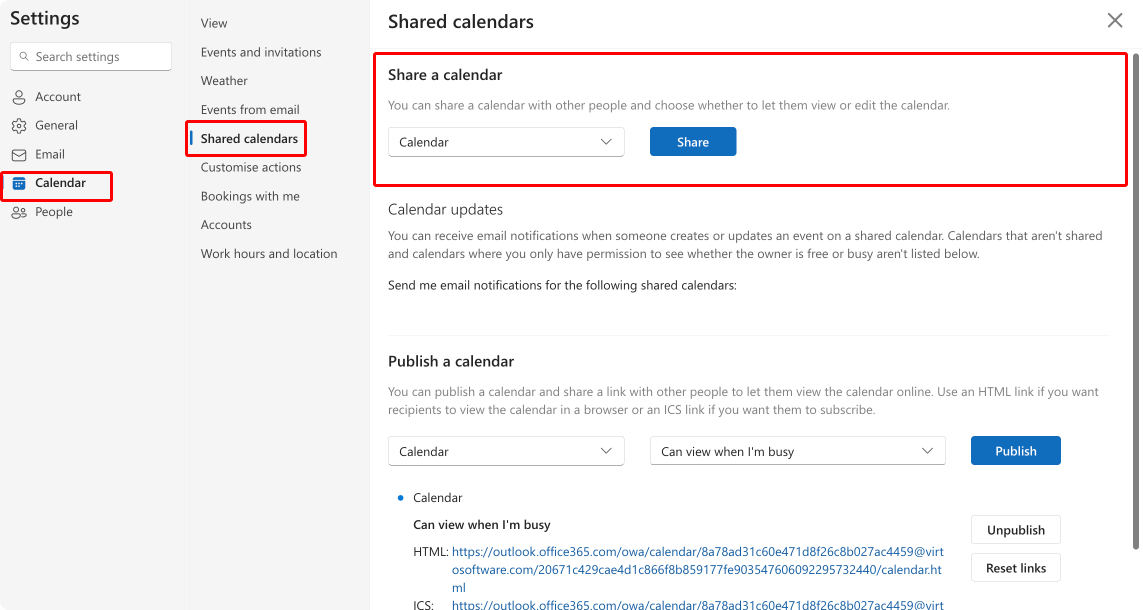Select the Shared calendars page
The width and height of the screenshot is (1143, 610).
click(x=249, y=138)
